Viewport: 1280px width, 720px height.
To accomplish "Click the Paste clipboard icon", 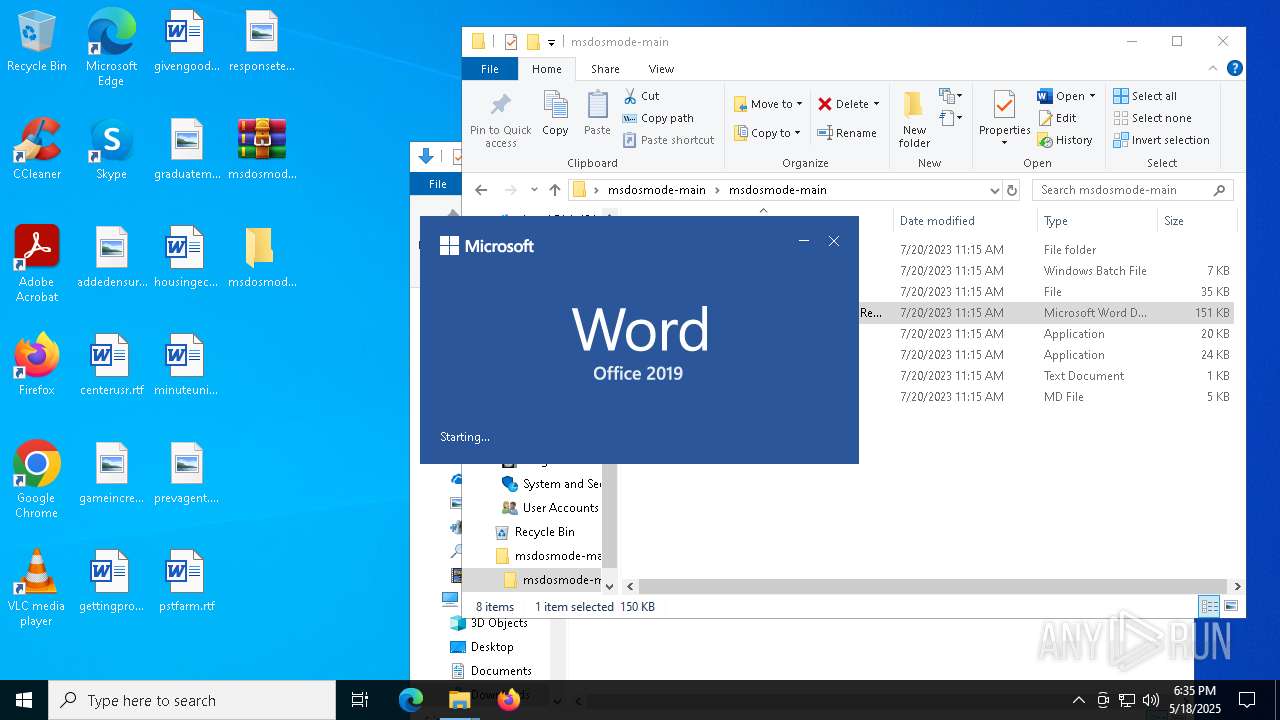I will 597,113.
